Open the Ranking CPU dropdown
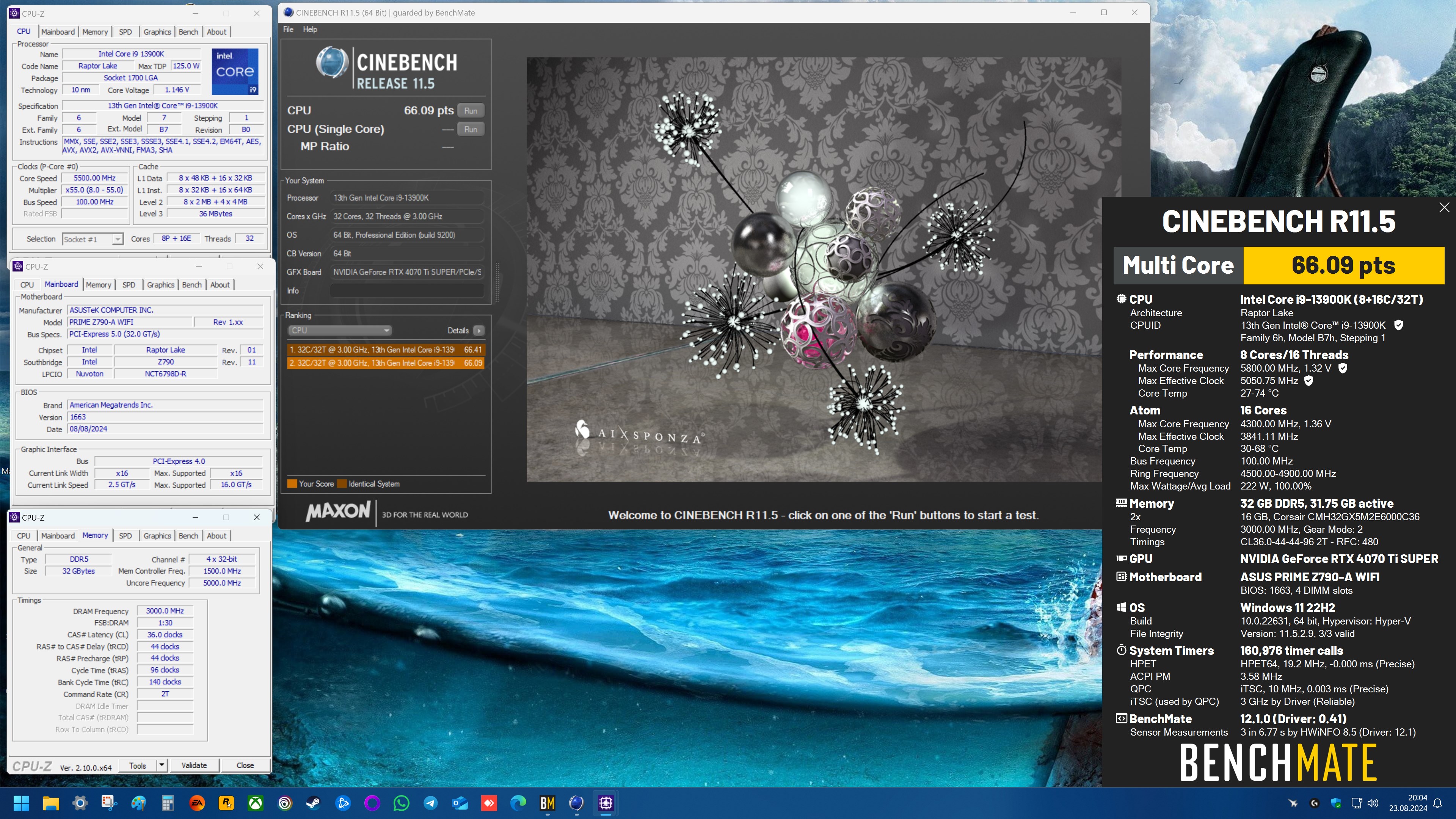This screenshot has width=1456, height=819. point(340,331)
